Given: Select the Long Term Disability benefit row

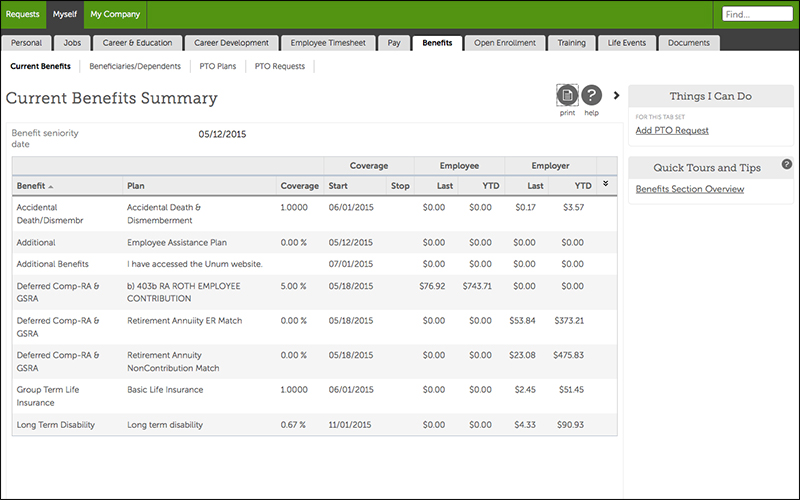Looking at the screenshot, I should 314,424.
